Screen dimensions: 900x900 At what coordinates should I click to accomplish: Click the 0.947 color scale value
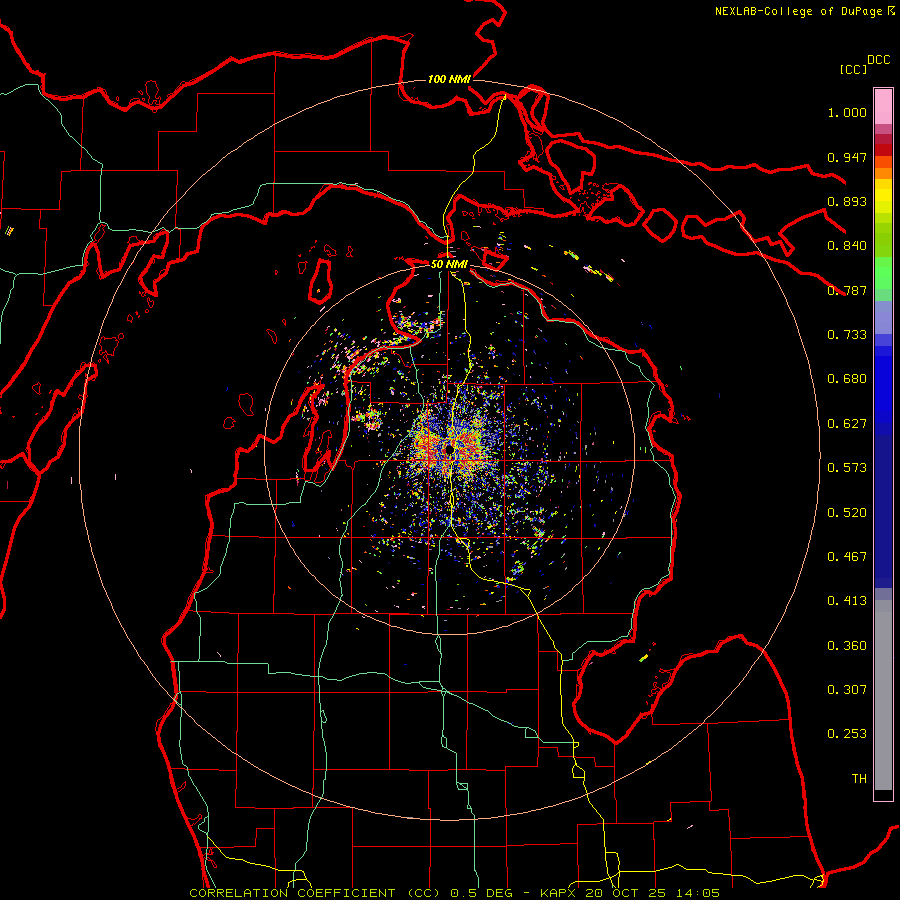pyautogui.click(x=847, y=157)
